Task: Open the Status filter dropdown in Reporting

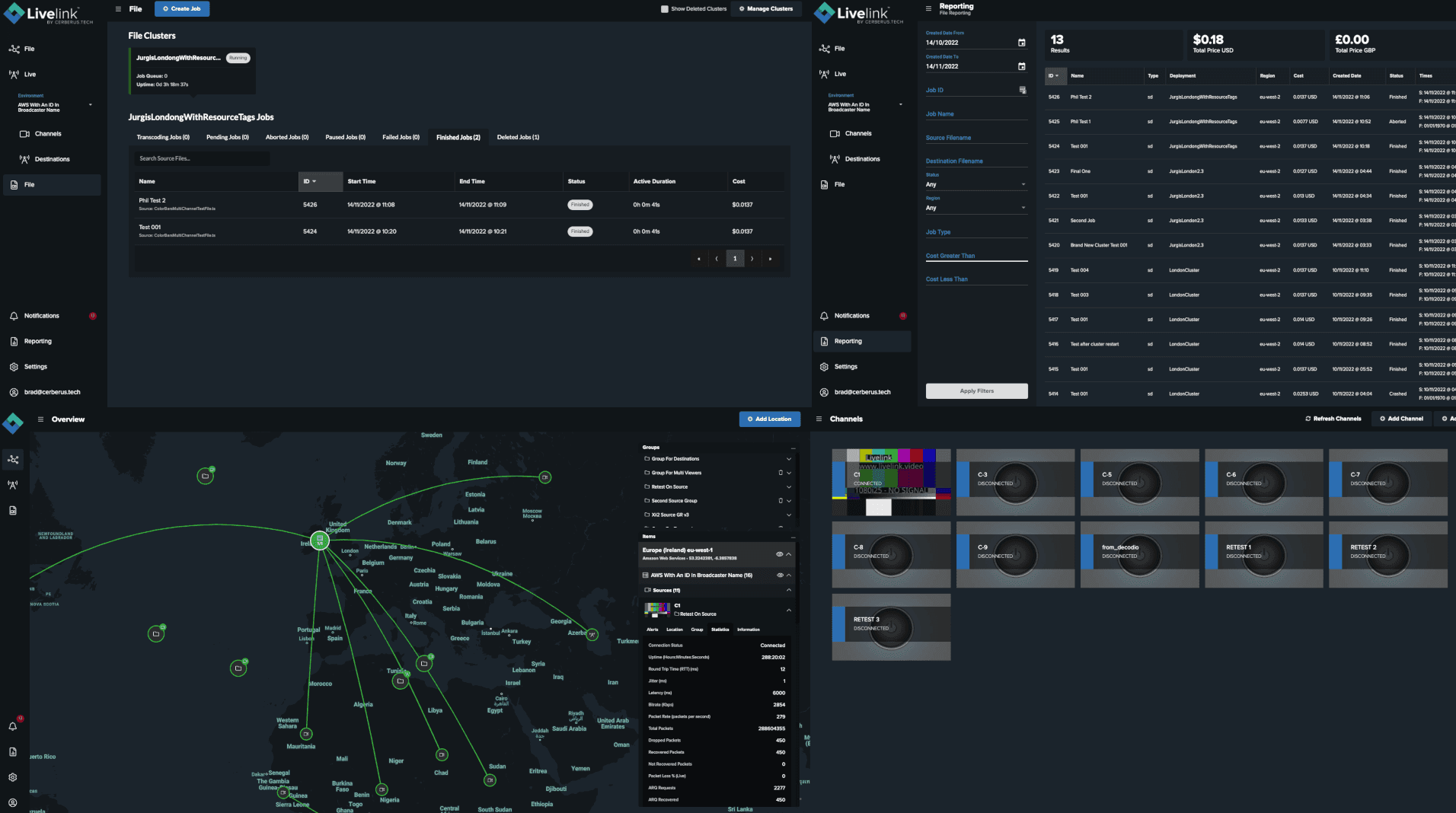Action: click(976, 184)
